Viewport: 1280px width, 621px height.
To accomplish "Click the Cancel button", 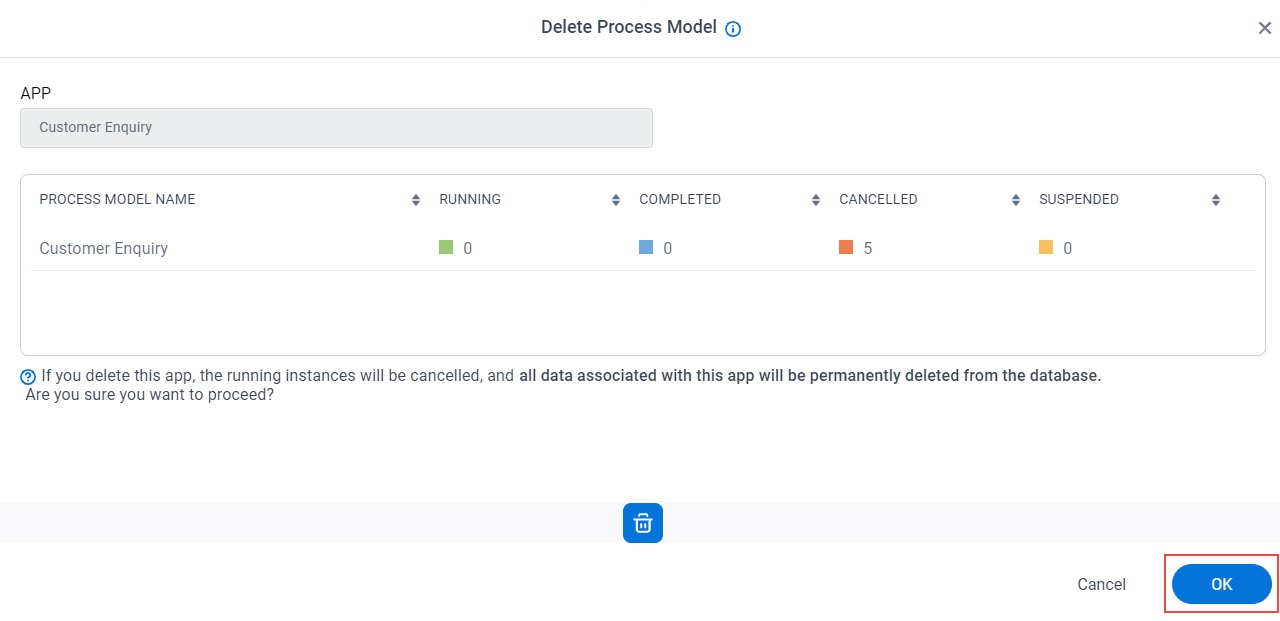I will point(1101,585).
